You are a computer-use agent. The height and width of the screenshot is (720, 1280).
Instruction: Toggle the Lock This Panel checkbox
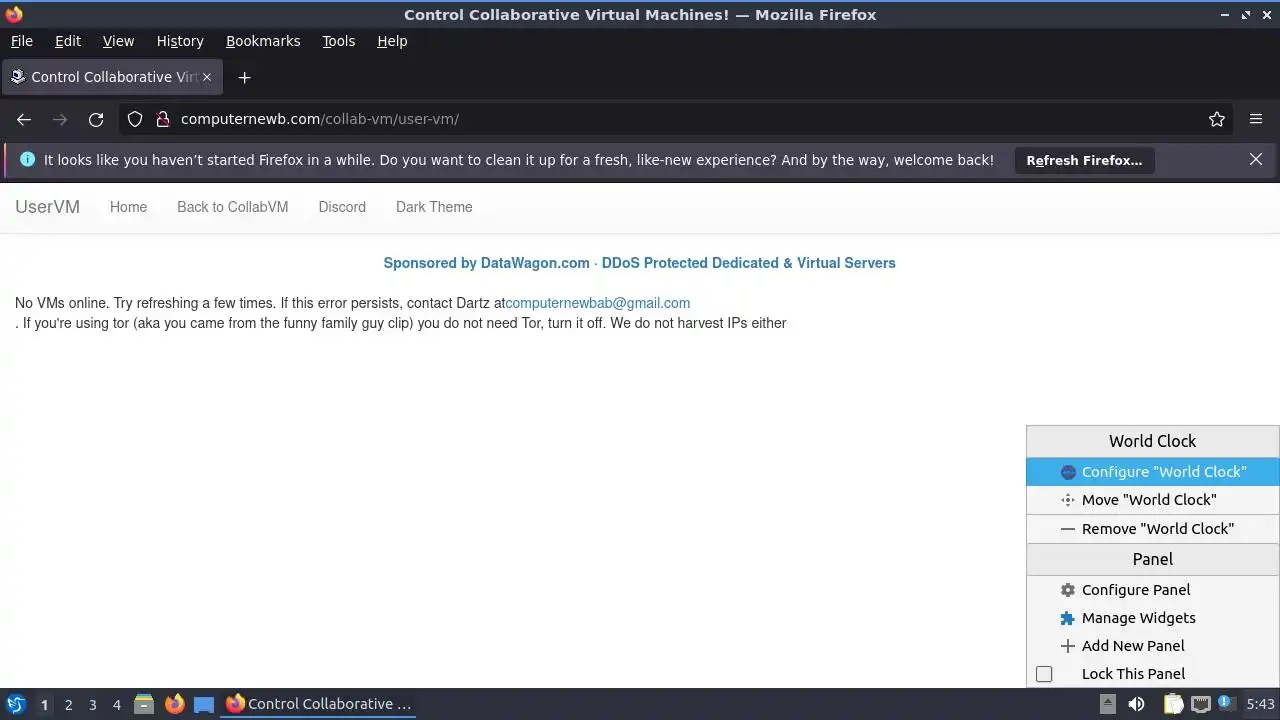click(1044, 674)
